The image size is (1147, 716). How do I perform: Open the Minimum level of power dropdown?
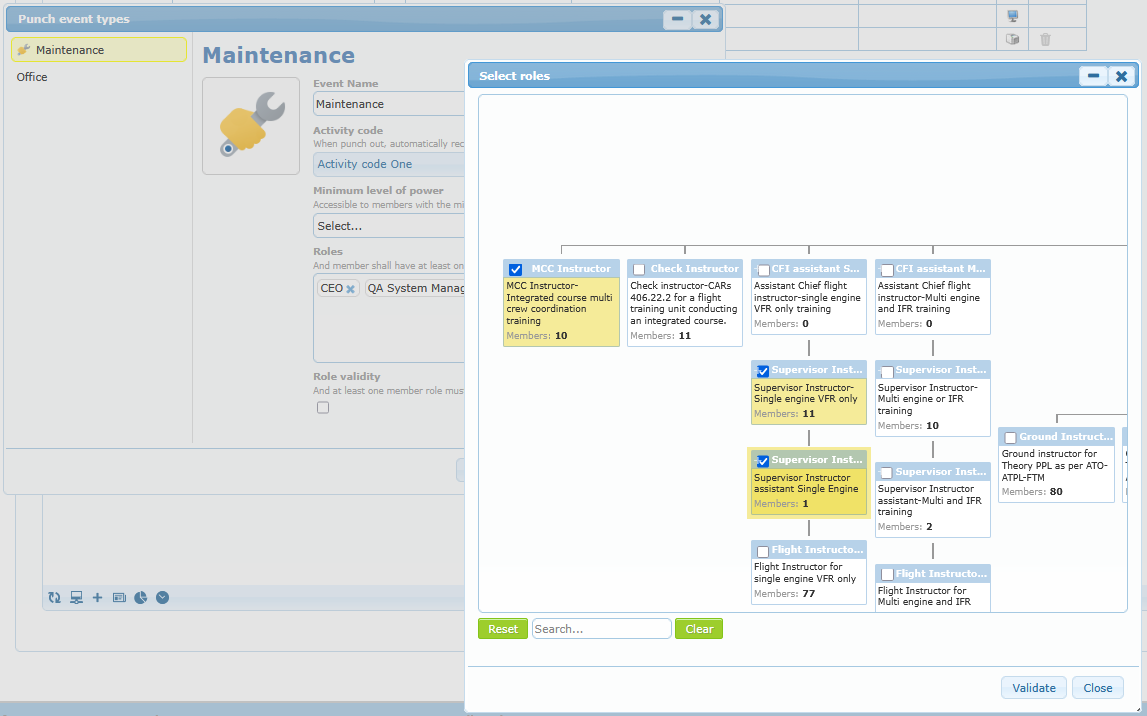tap(390, 226)
